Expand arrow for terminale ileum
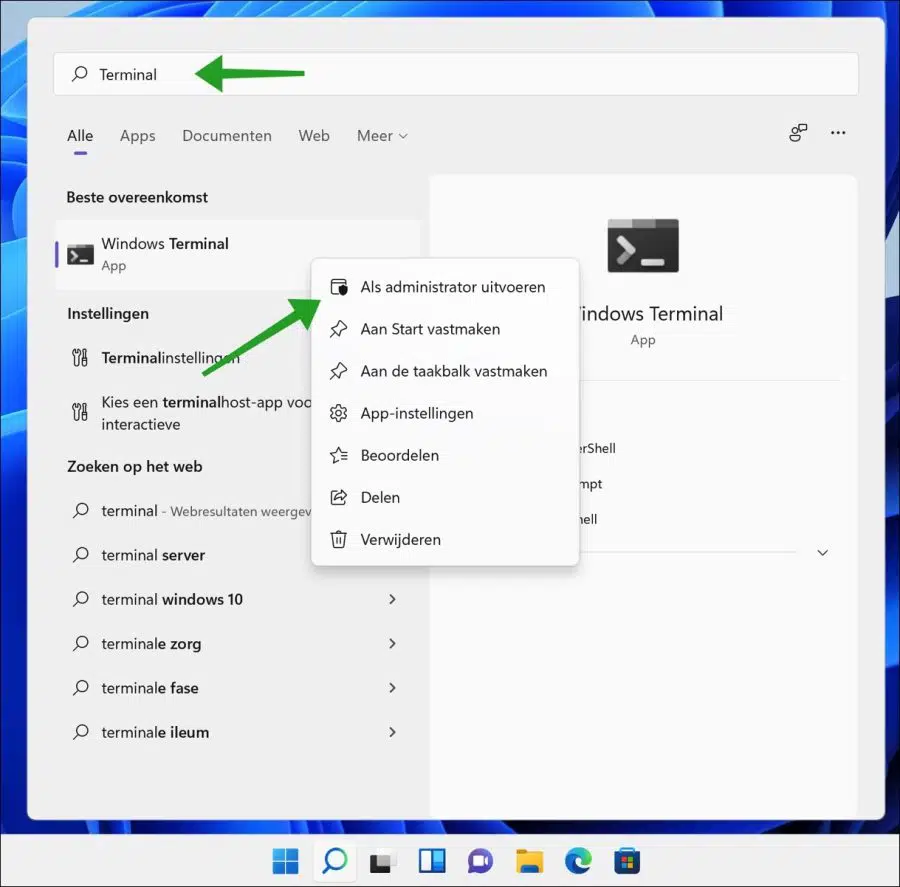The image size is (900, 887). click(393, 732)
